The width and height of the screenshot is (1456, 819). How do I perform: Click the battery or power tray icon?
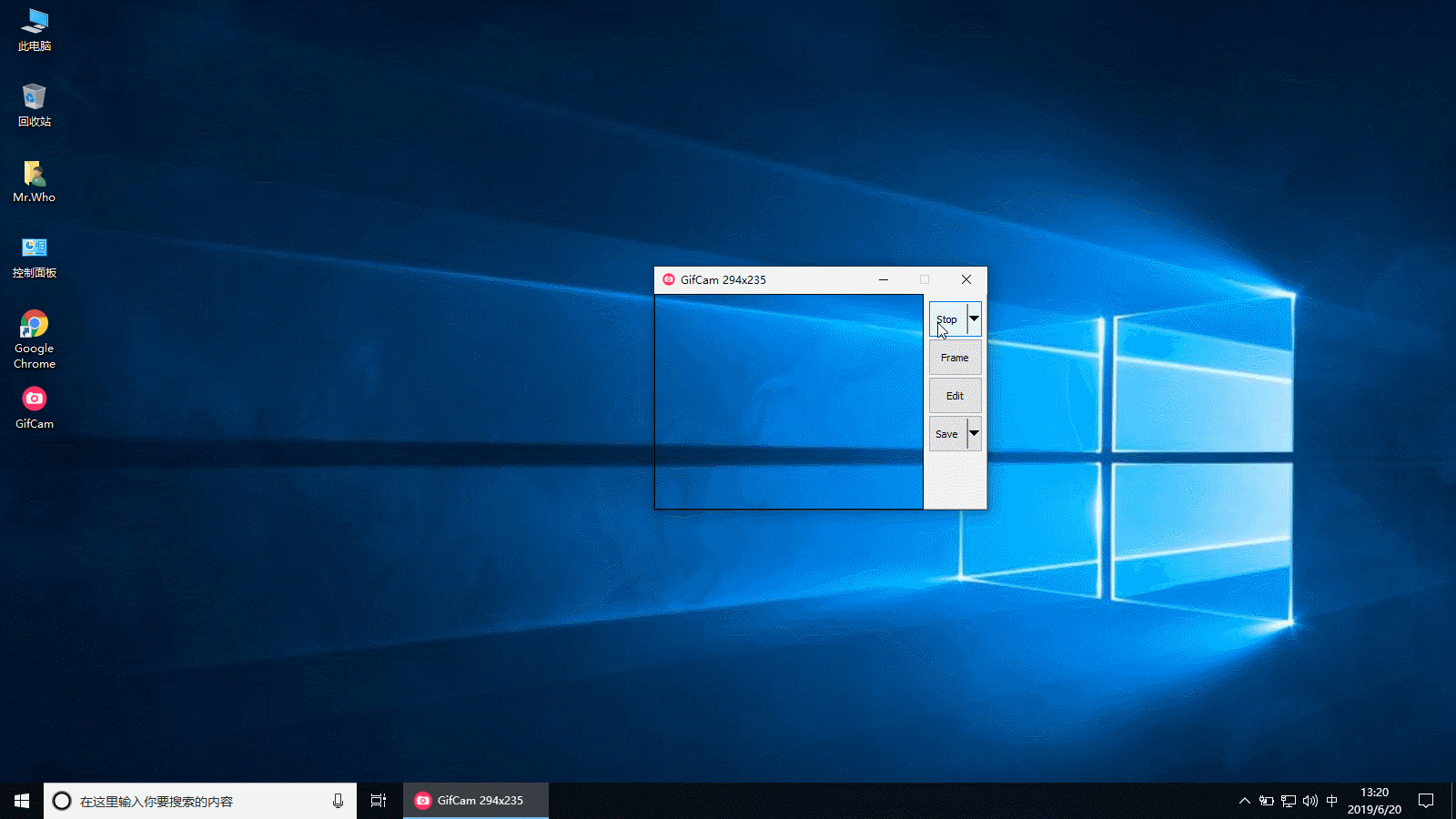click(1267, 801)
